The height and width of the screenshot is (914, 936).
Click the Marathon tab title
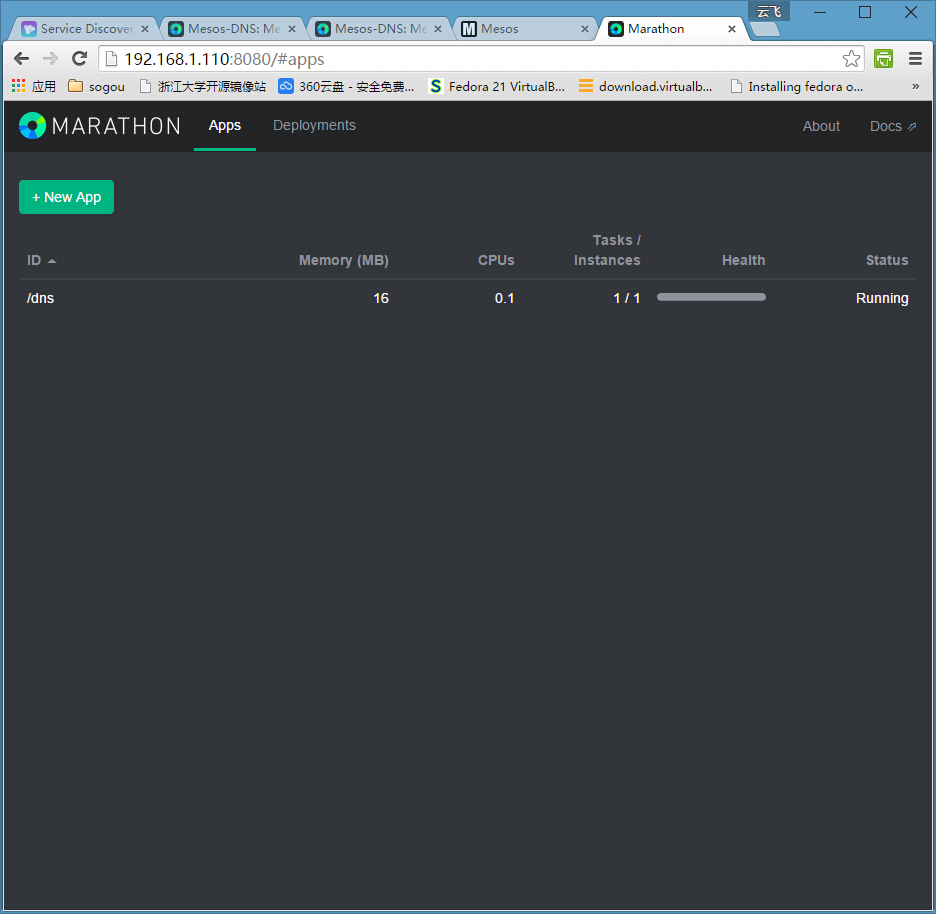coord(656,29)
